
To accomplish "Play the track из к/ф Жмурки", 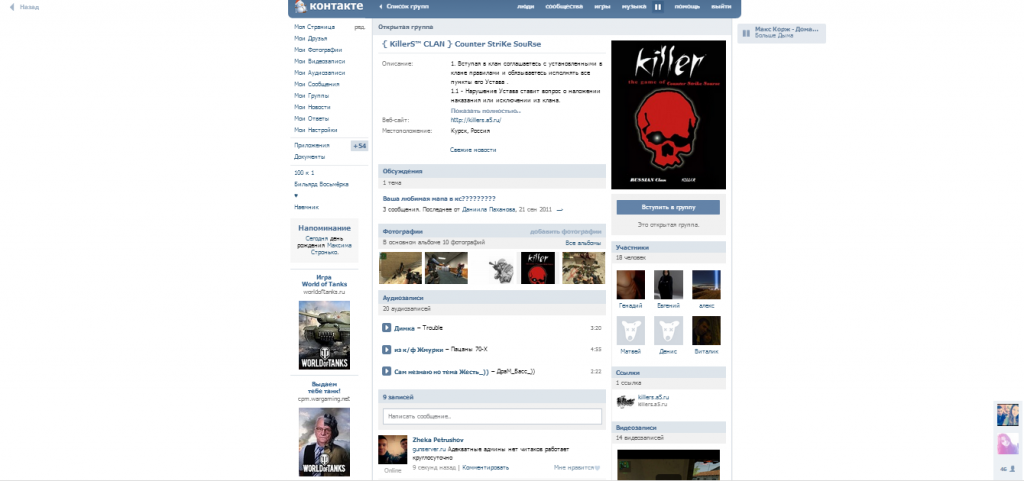I will click(x=386, y=350).
